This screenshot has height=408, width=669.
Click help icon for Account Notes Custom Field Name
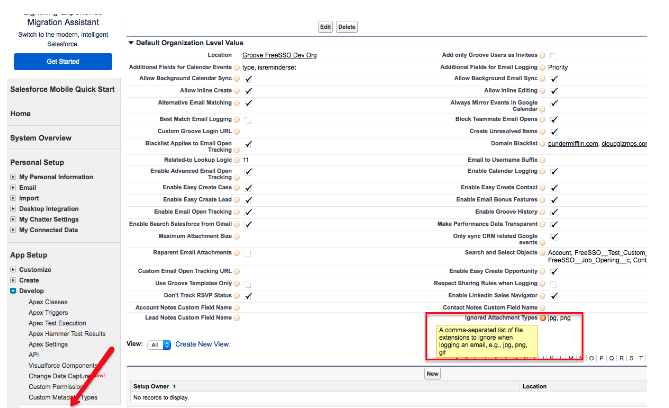tap(236, 308)
